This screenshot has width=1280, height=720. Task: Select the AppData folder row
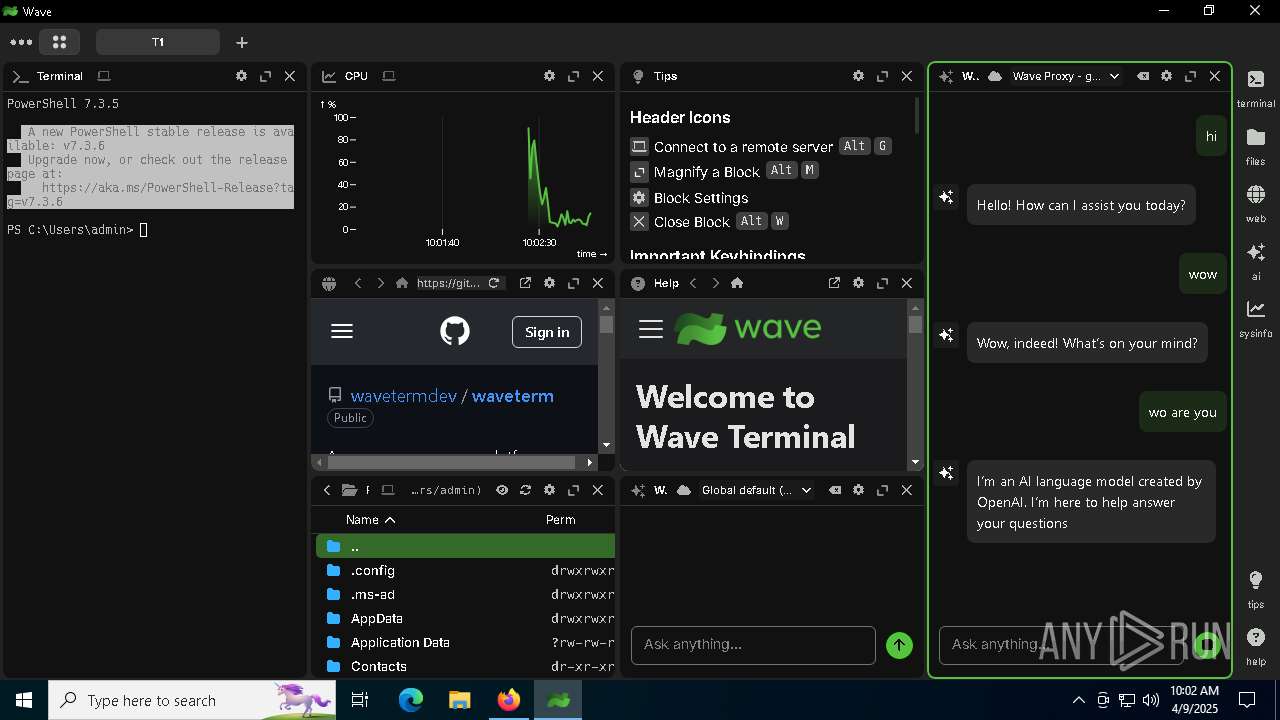(x=465, y=618)
